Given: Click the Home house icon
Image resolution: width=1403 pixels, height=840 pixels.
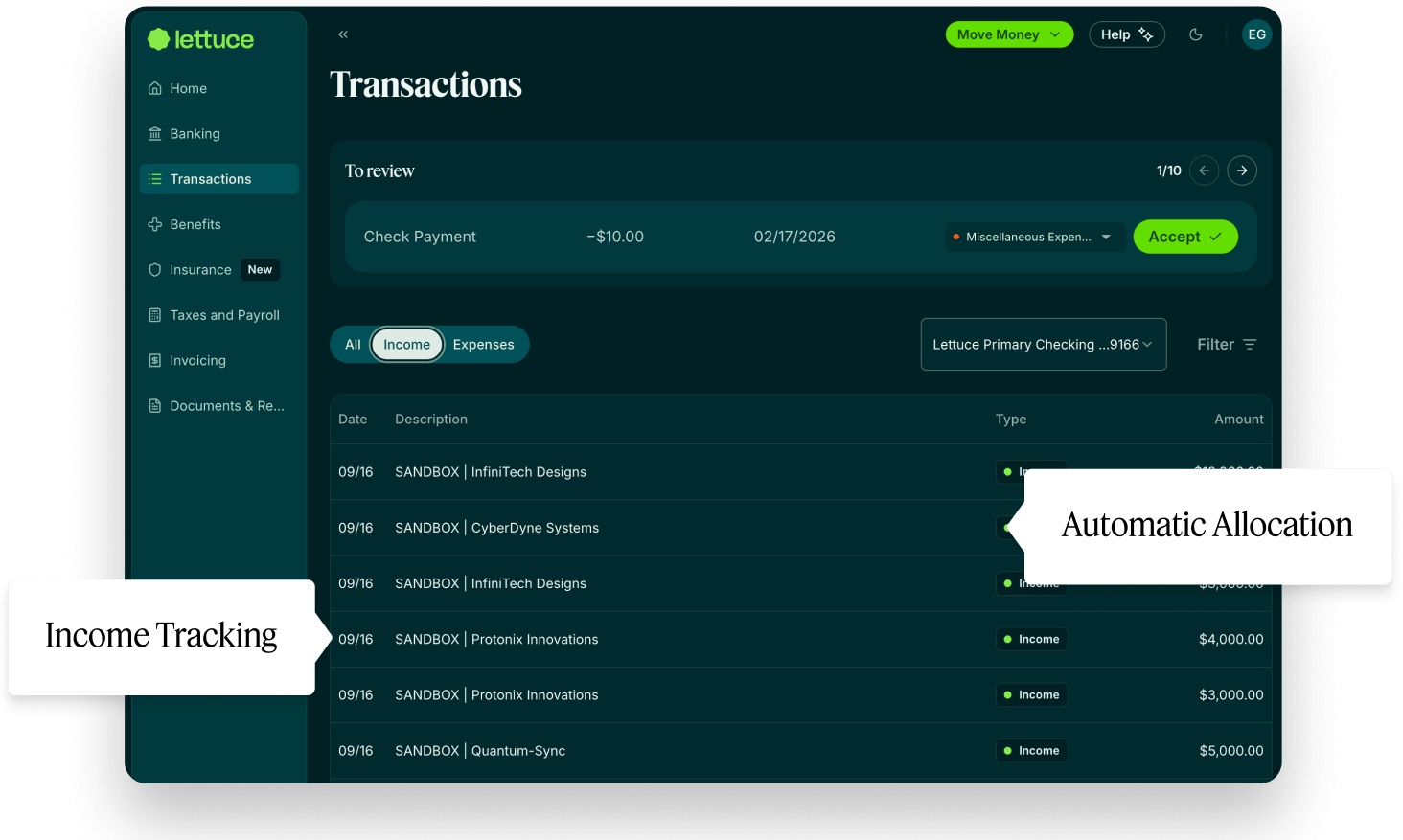Looking at the screenshot, I should (x=155, y=88).
